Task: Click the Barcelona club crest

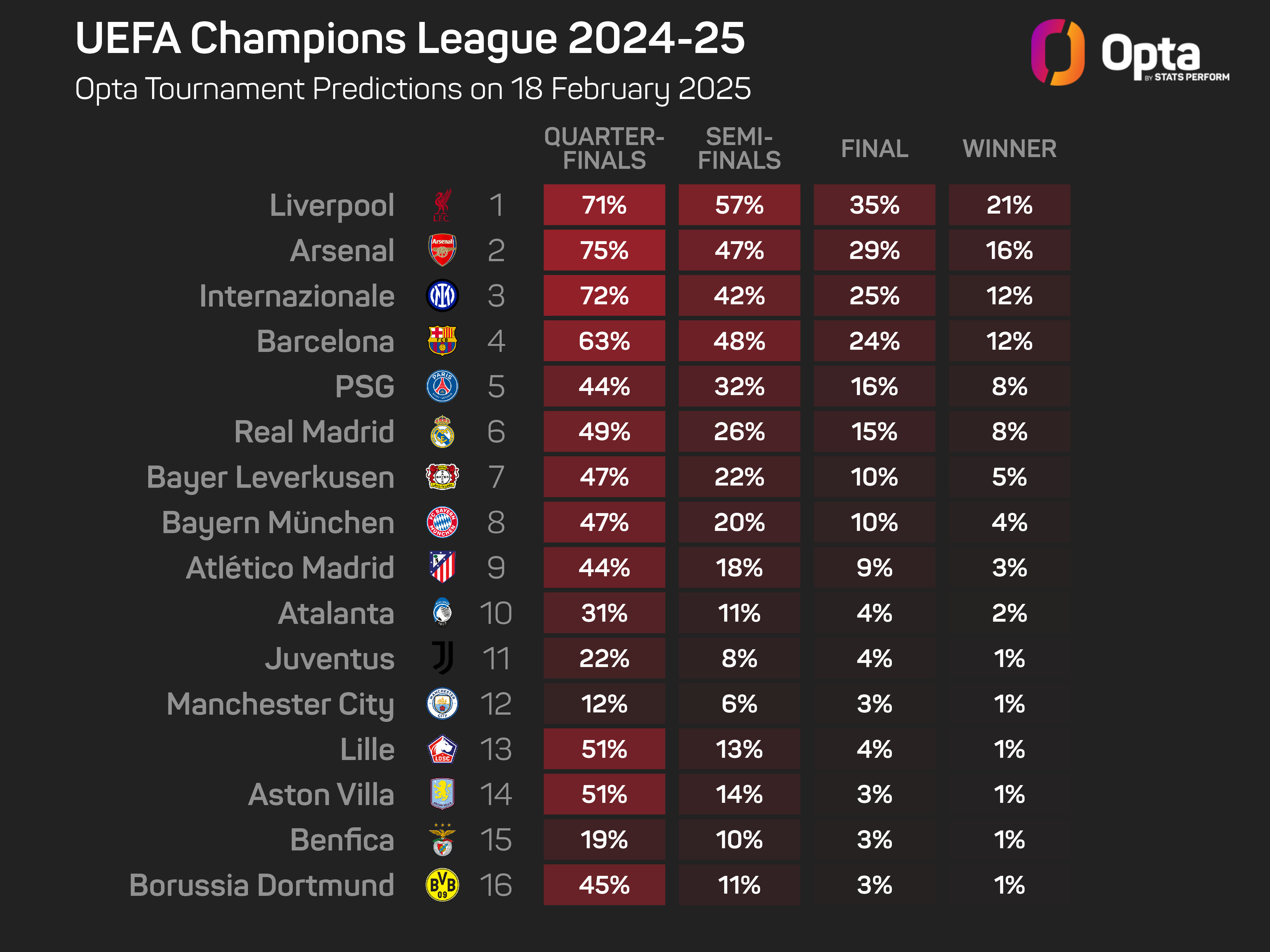Action: (442, 341)
